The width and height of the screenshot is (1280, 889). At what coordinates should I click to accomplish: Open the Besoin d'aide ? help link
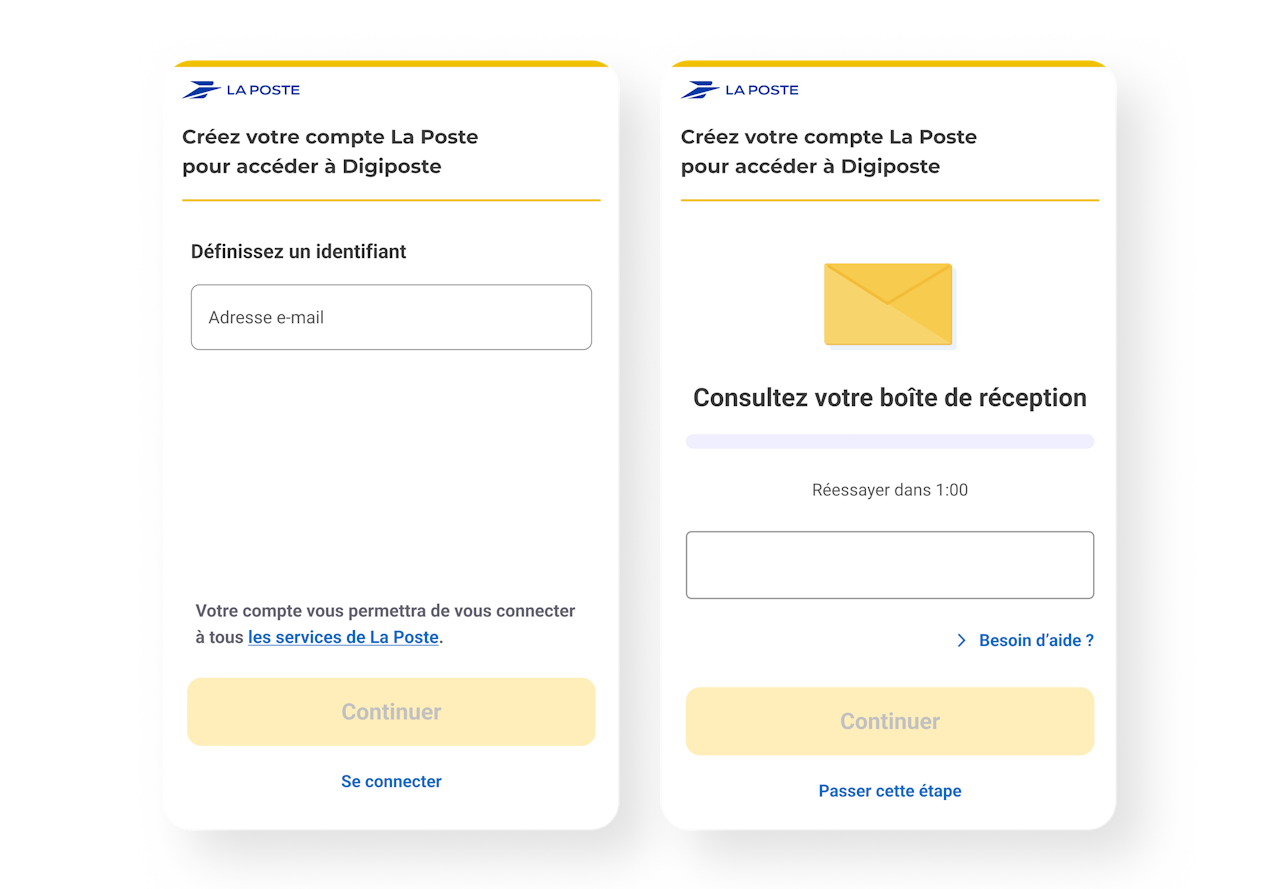point(1036,640)
